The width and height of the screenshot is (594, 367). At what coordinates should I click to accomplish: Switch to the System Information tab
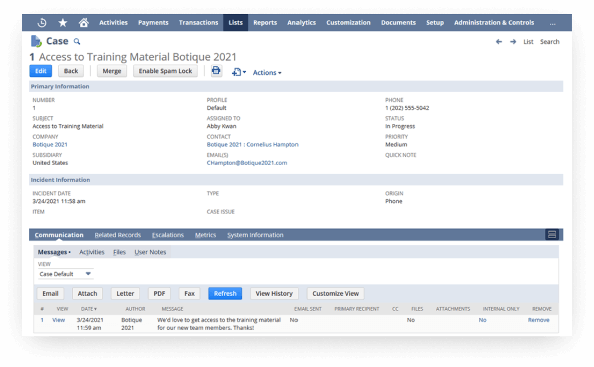pyautogui.click(x=255, y=235)
